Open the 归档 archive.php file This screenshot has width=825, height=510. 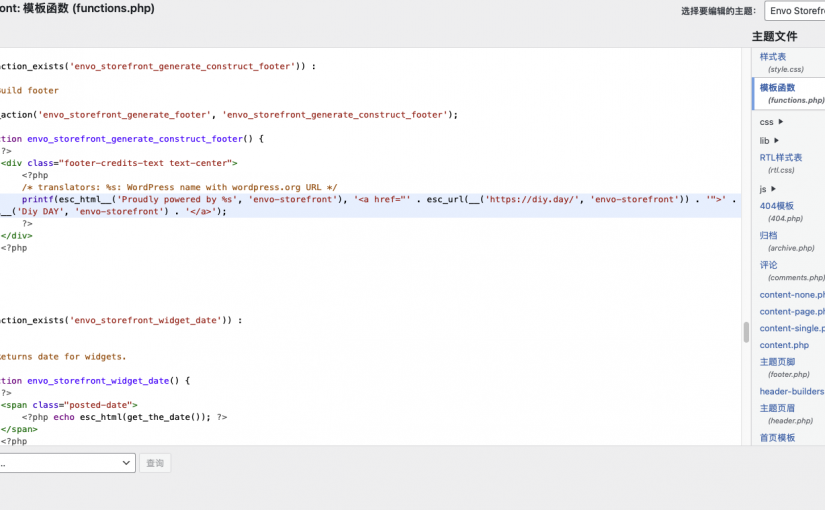coord(768,236)
